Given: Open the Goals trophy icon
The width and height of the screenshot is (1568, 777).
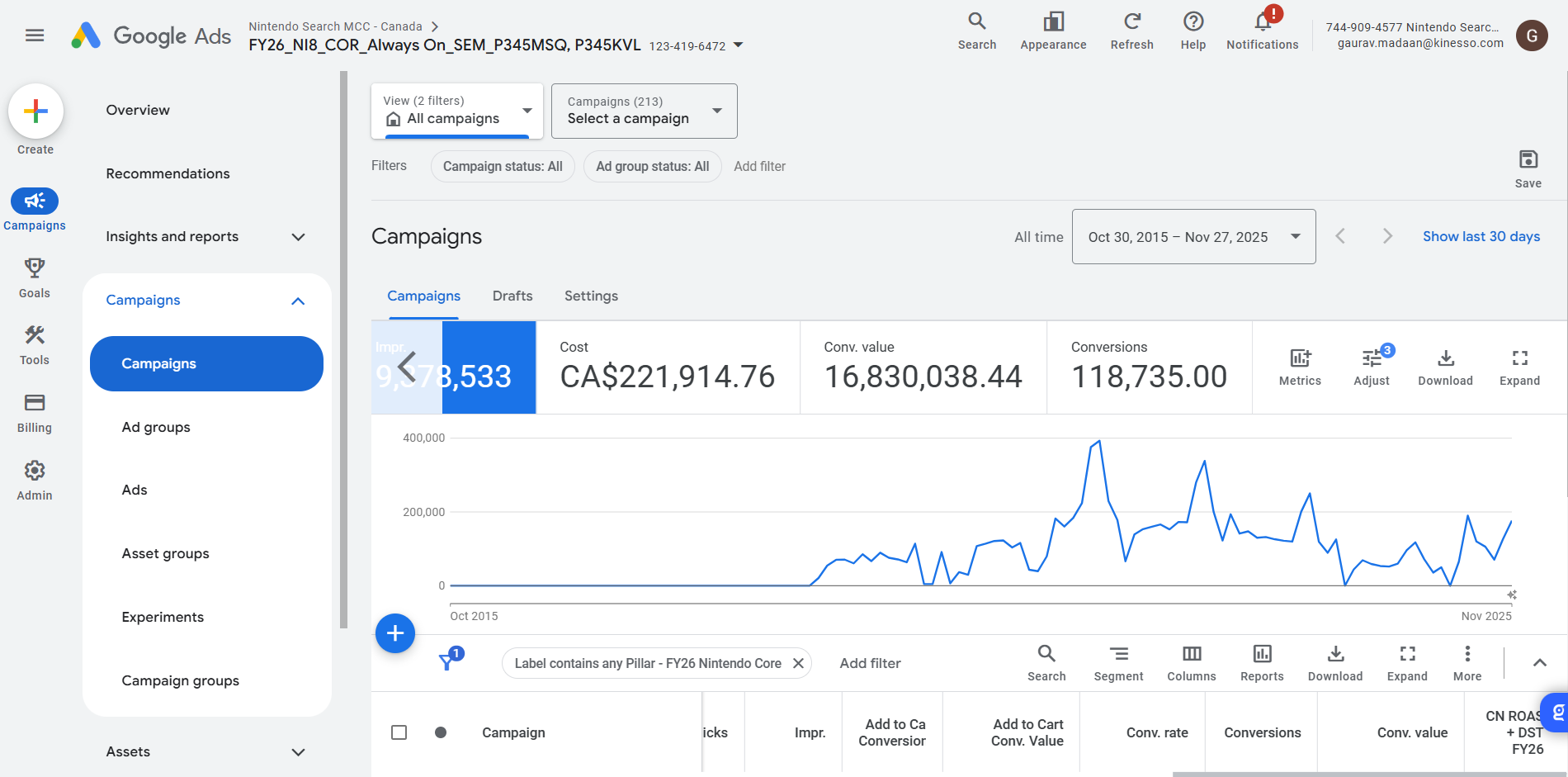Looking at the screenshot, I should coord(35,268).
